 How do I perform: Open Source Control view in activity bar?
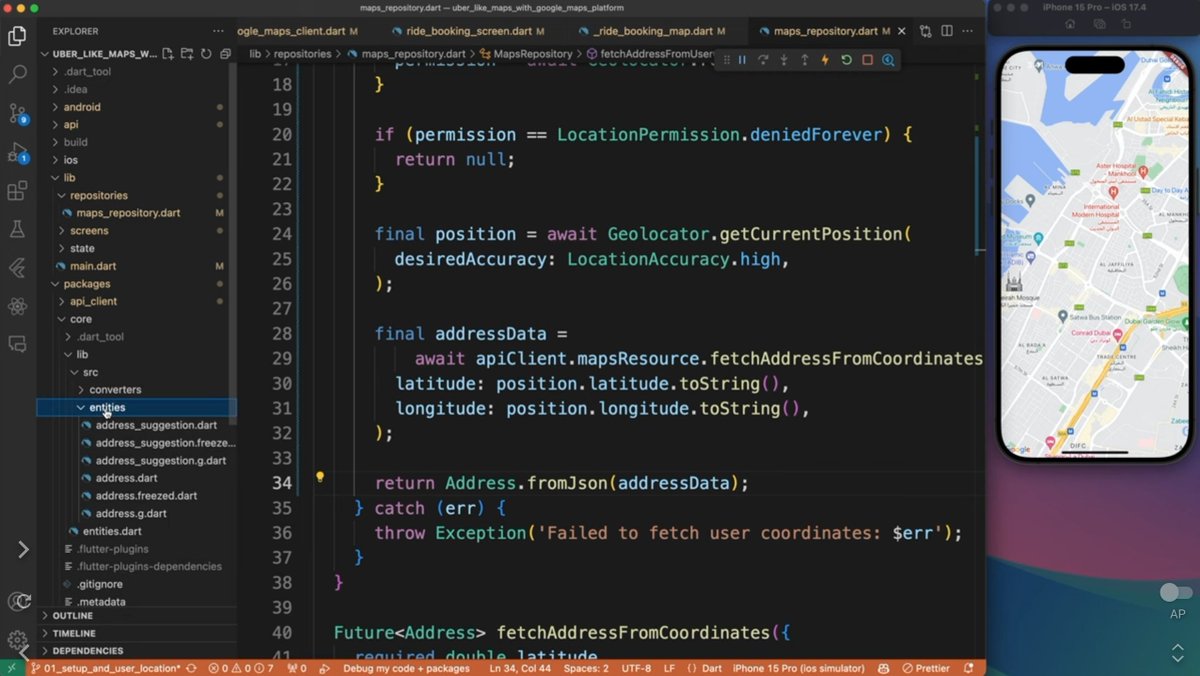coord(17,113)
